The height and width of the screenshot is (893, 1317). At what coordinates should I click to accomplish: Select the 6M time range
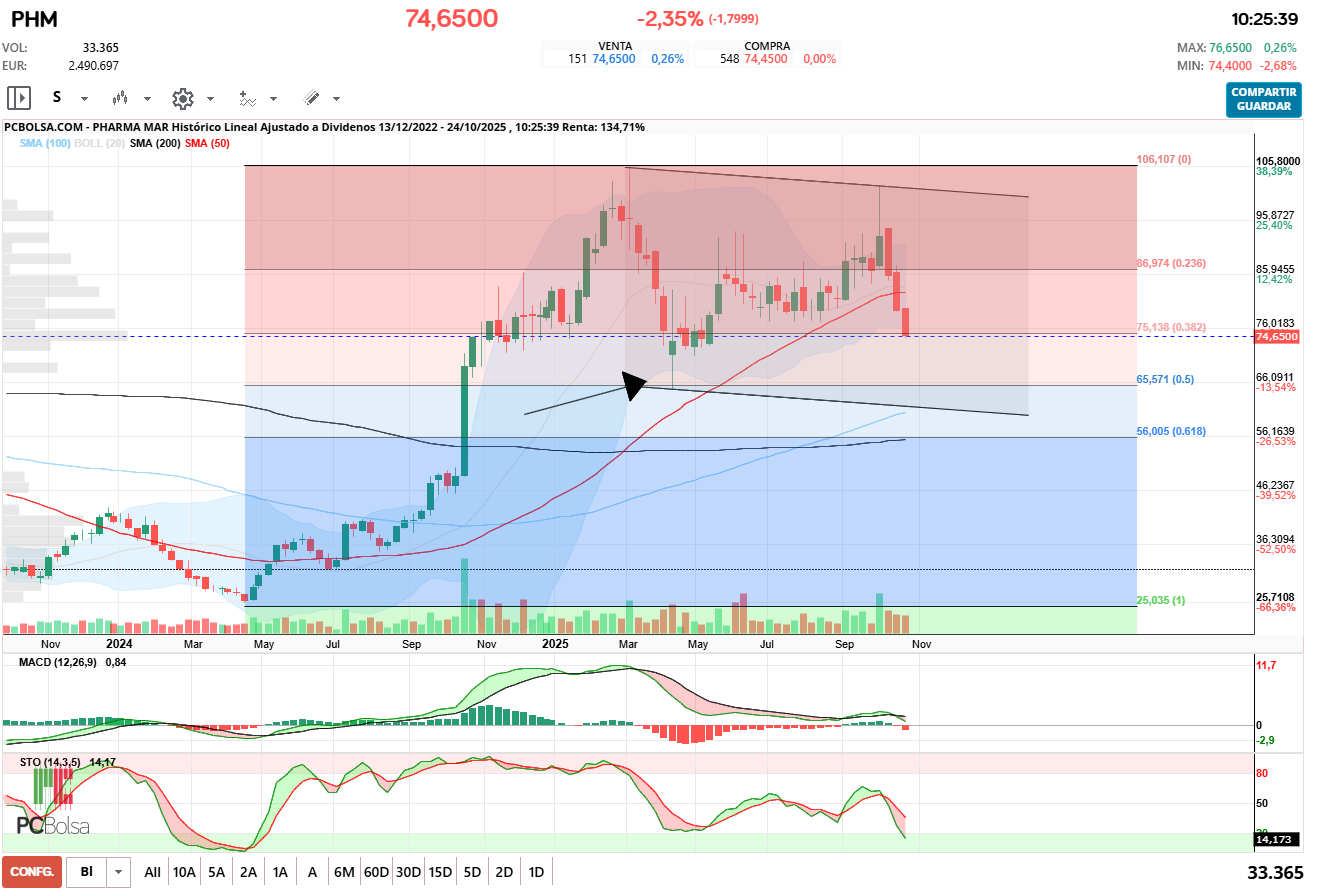(344, 872)
